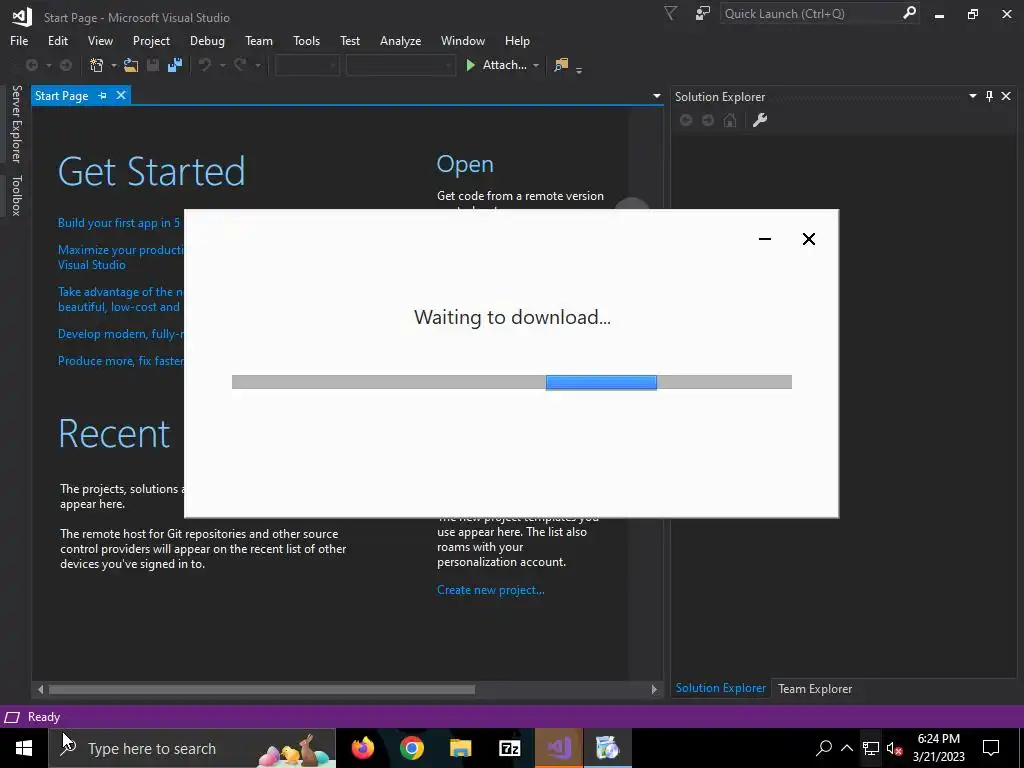Open the Solution Configurations combo box

(x=307, y=65)
